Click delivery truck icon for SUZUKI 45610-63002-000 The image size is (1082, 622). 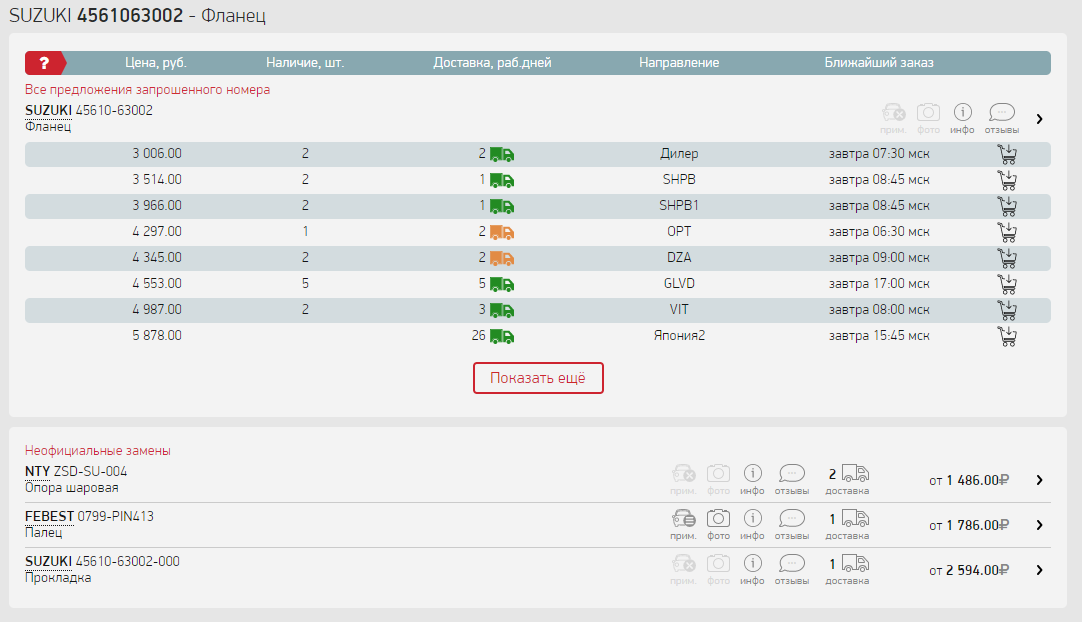pos(855,563)
